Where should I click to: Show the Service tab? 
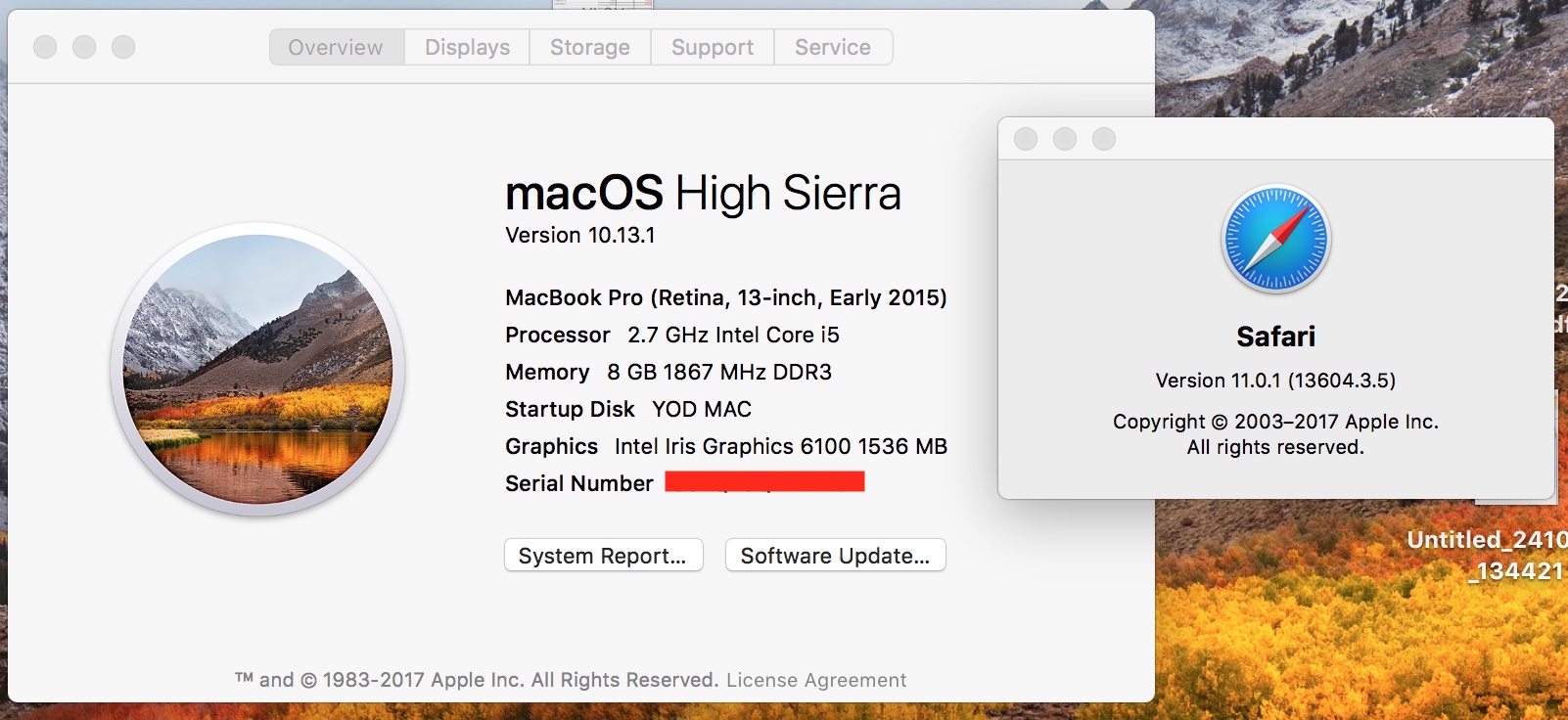tap(832, 47)
